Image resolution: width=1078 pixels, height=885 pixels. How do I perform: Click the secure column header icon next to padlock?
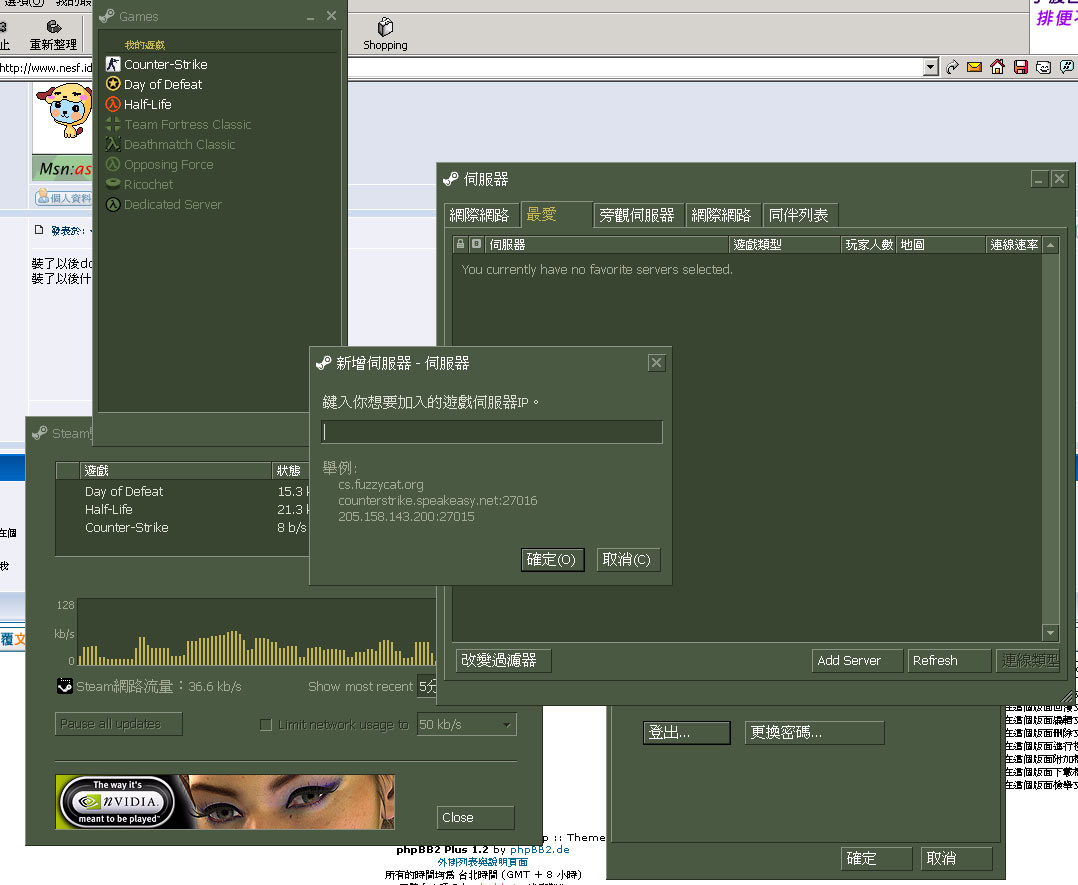[476, 244]
